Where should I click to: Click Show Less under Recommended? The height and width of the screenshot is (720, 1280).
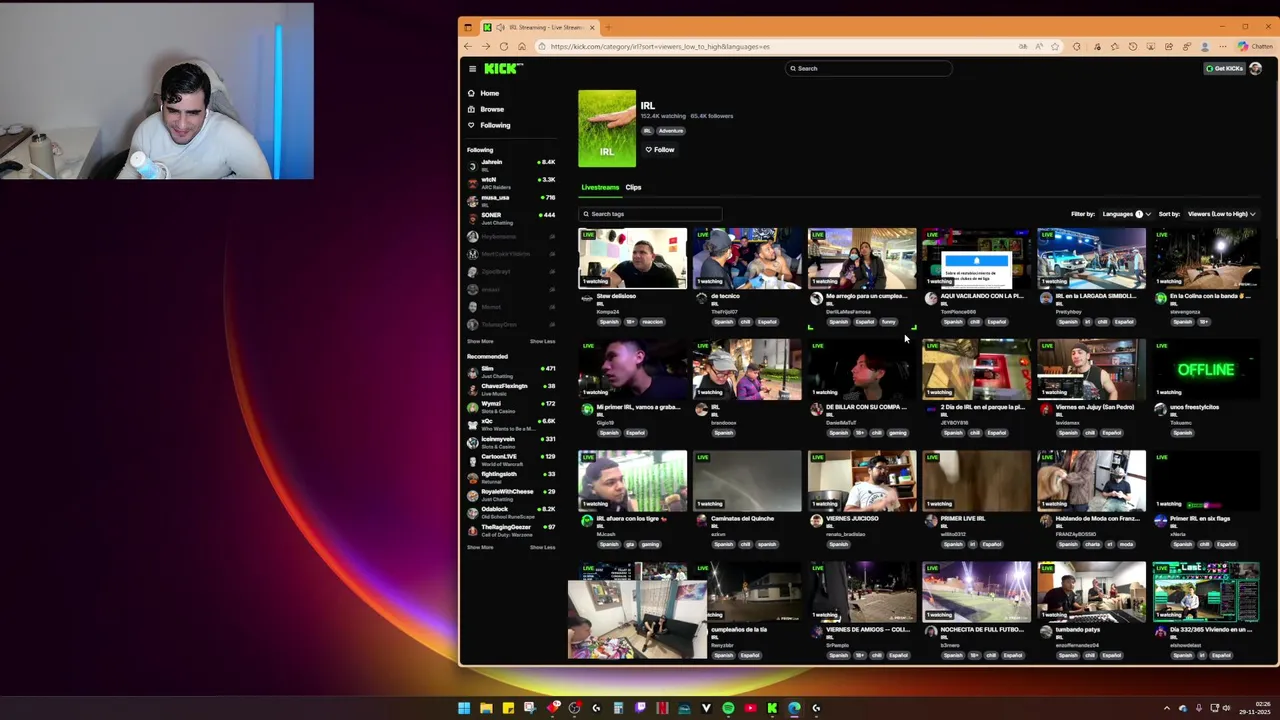point(542,547)
